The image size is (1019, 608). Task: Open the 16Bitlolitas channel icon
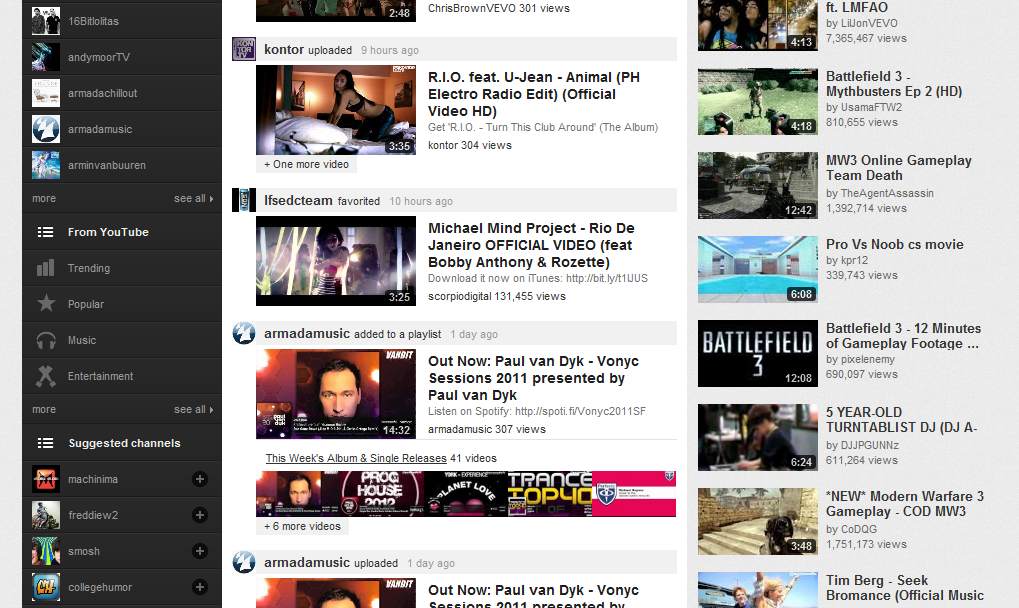pos(46,21)
